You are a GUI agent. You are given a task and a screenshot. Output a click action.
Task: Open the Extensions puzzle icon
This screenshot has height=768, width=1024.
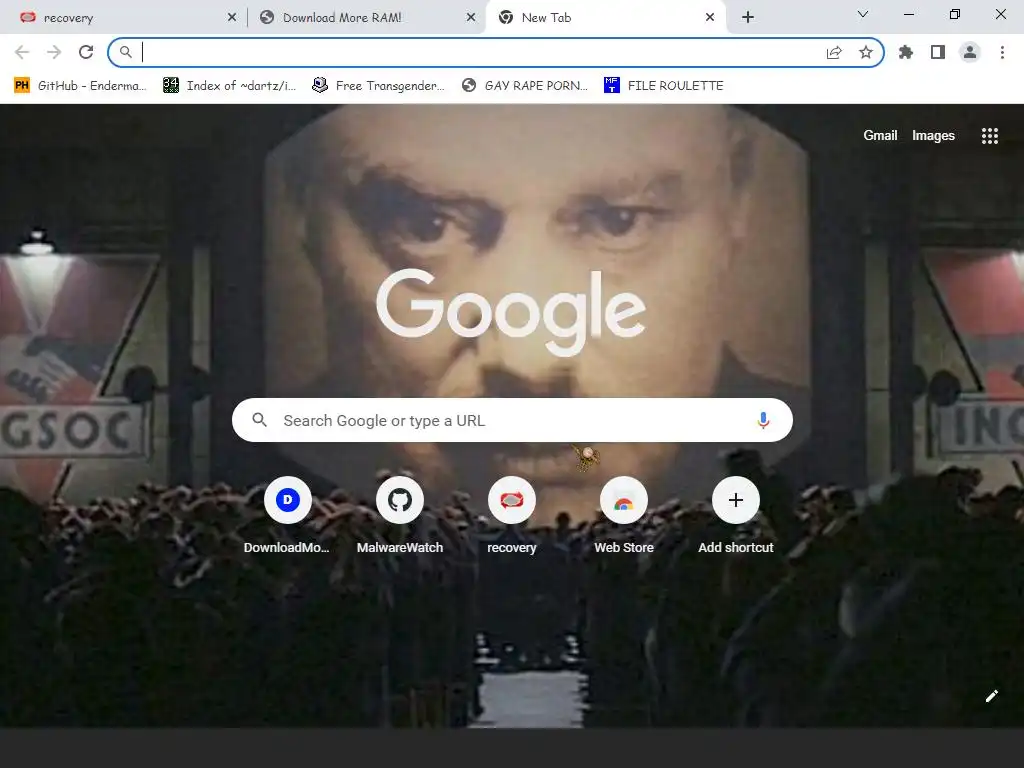[x=906, y=52]
